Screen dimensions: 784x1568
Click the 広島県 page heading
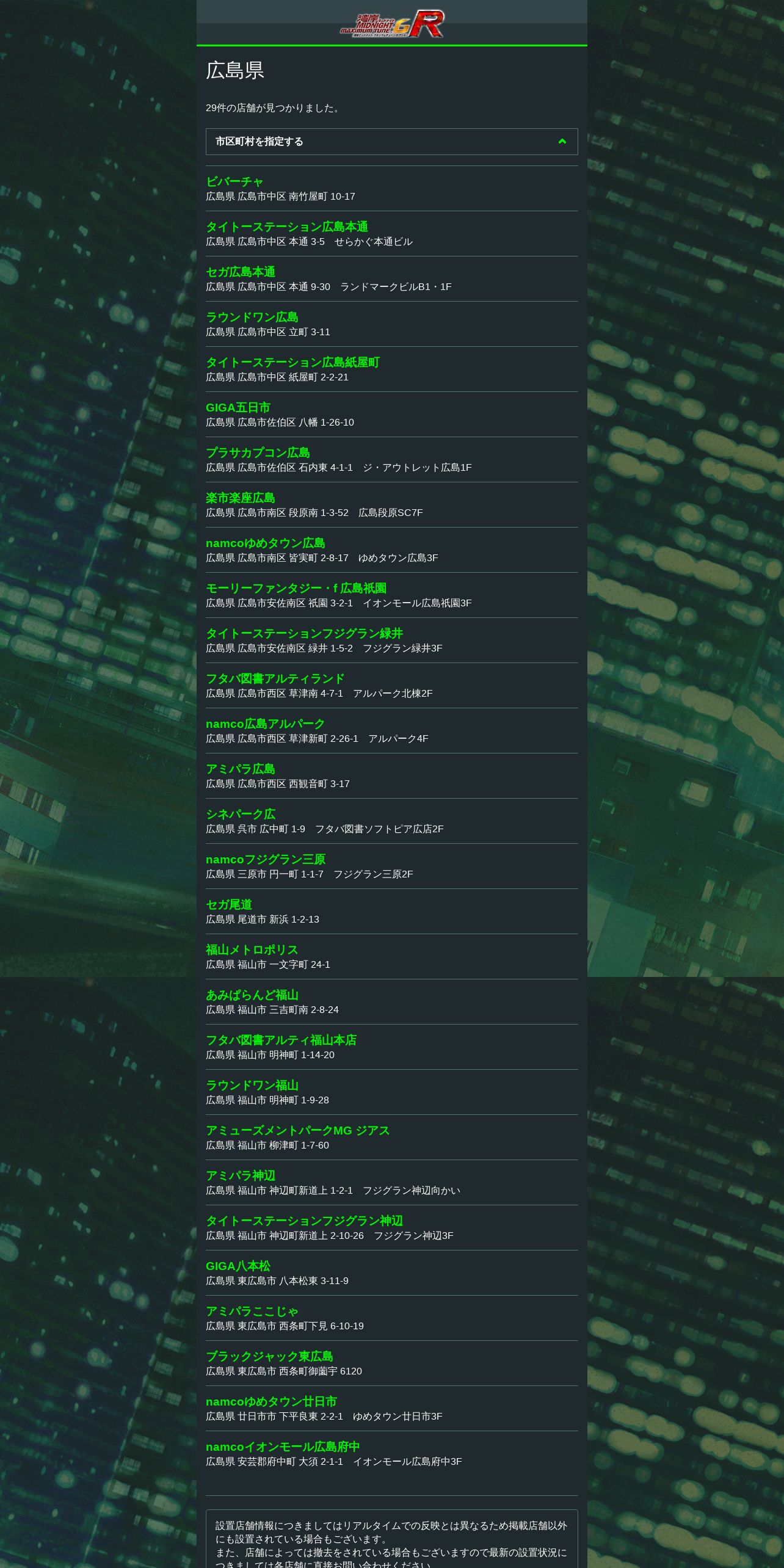(235, 70)
